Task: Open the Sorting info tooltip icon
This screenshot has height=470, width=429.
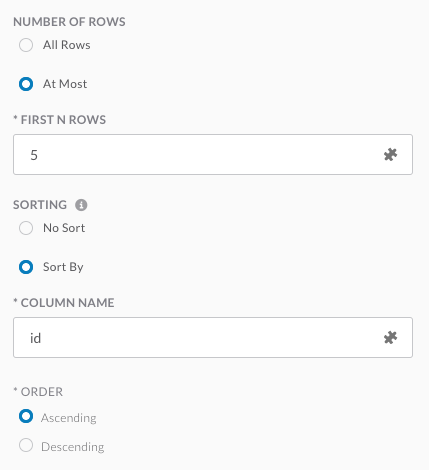Action: 81,205
